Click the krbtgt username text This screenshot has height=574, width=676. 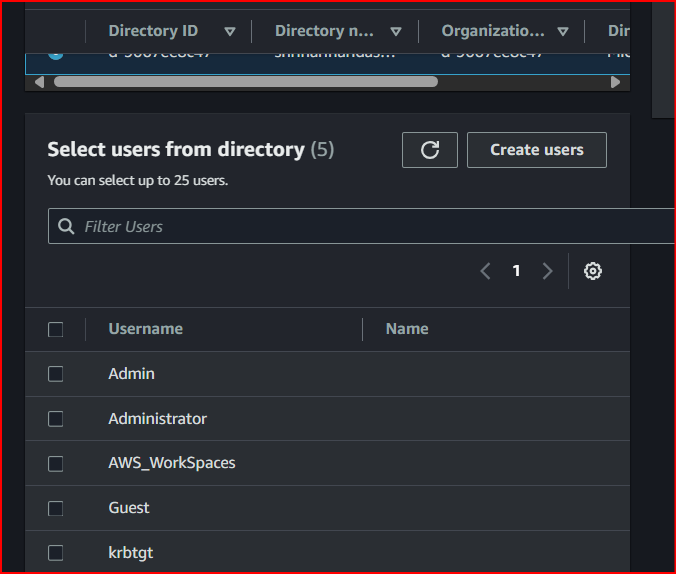coord(131,553)
